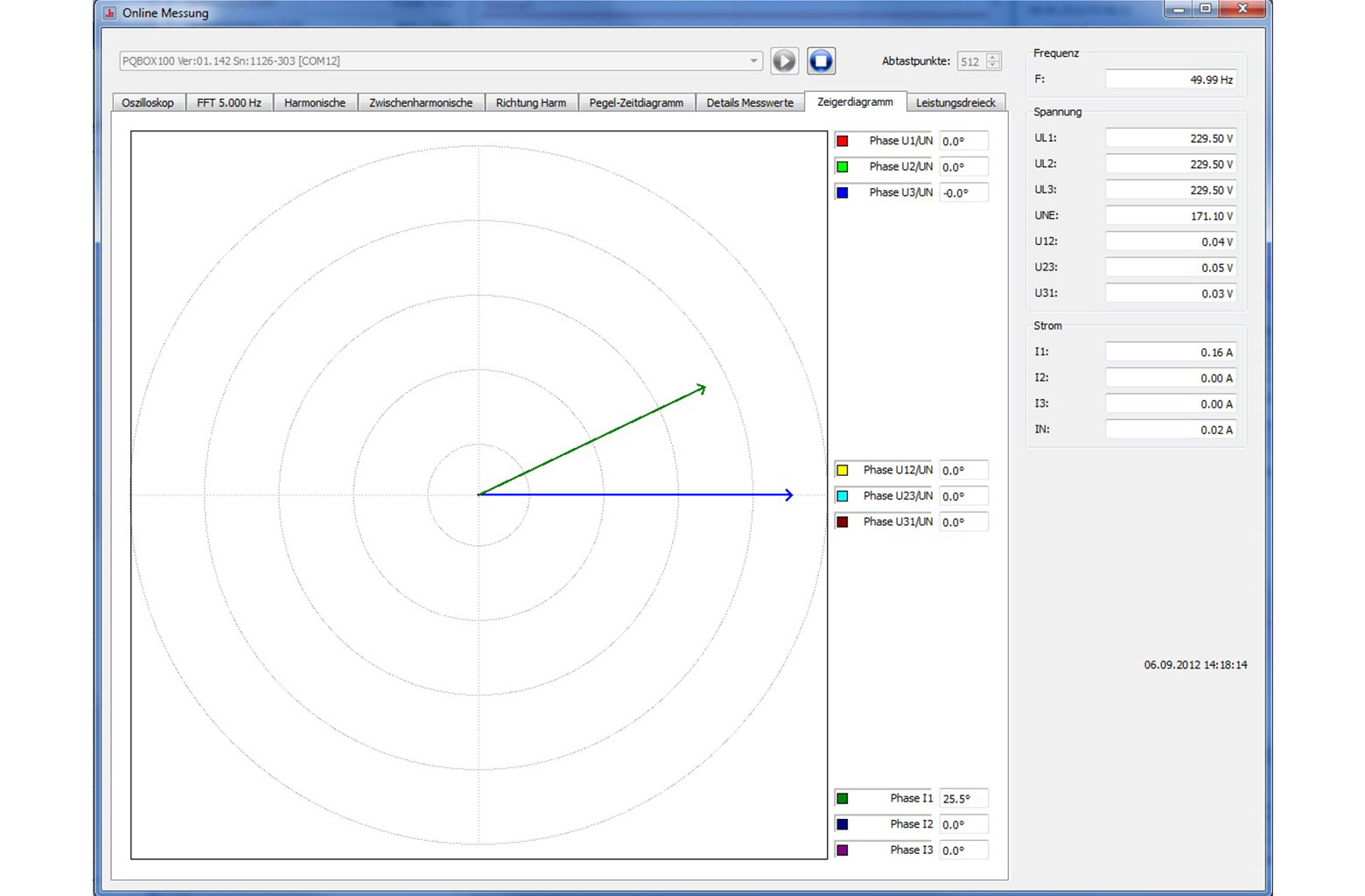Click the Phase U2/UN angle field
The image size is (1365, 896).
pos(963,166)
